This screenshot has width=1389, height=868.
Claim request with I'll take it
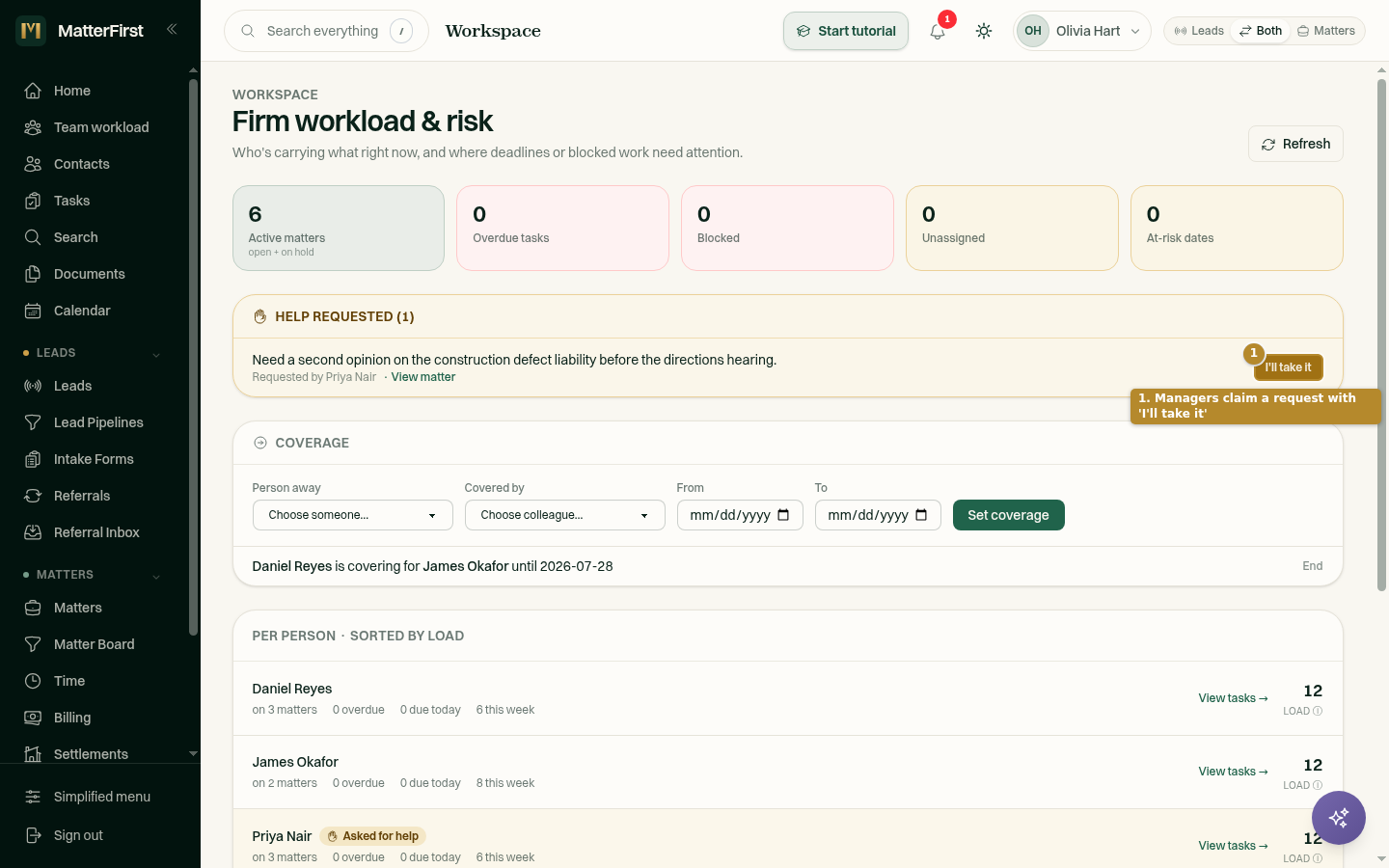(x=1288, y=367)
